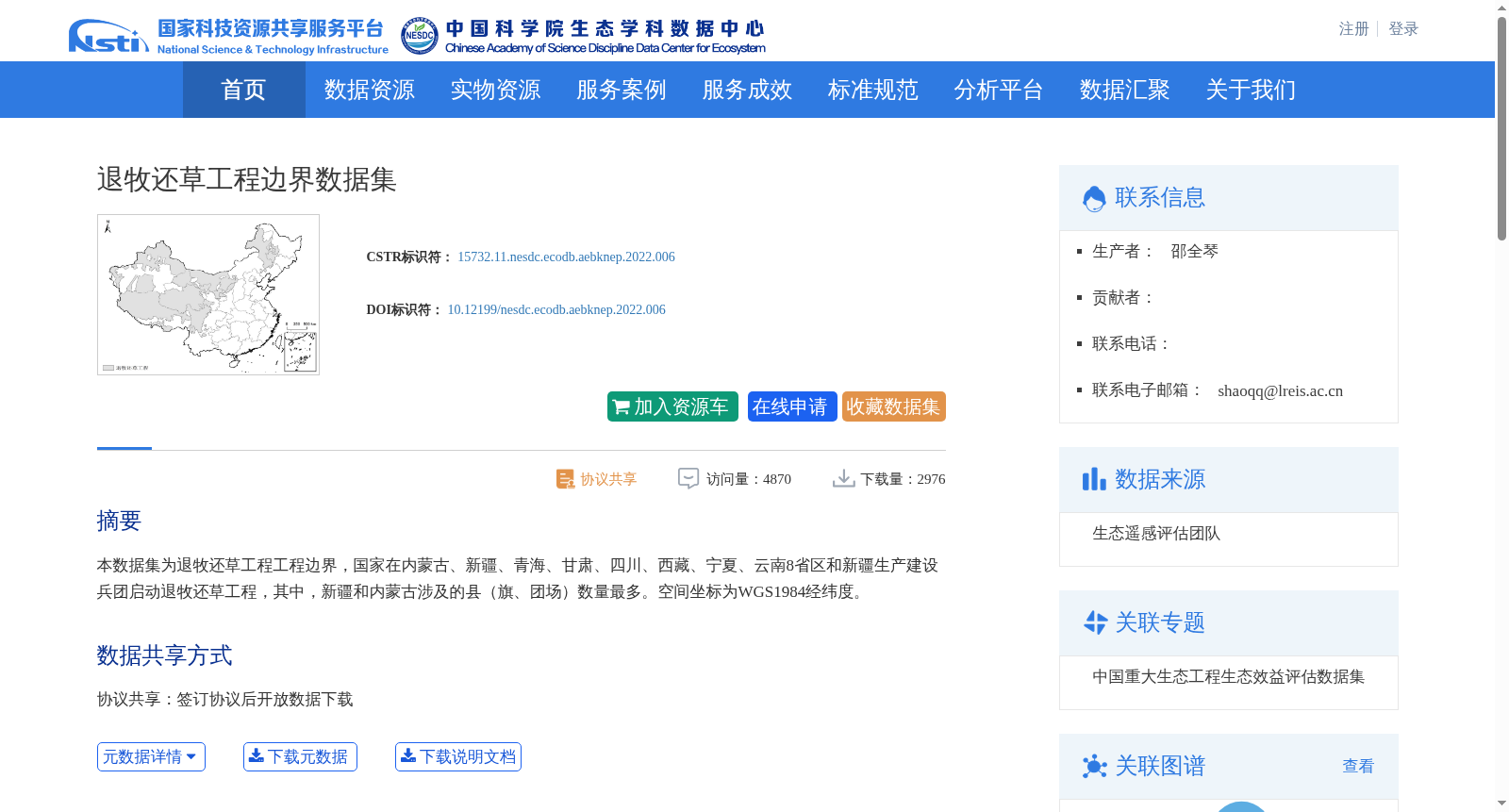Click the 访问量 view count icon
1509x812 pixels.
click(x=688, y=478)
